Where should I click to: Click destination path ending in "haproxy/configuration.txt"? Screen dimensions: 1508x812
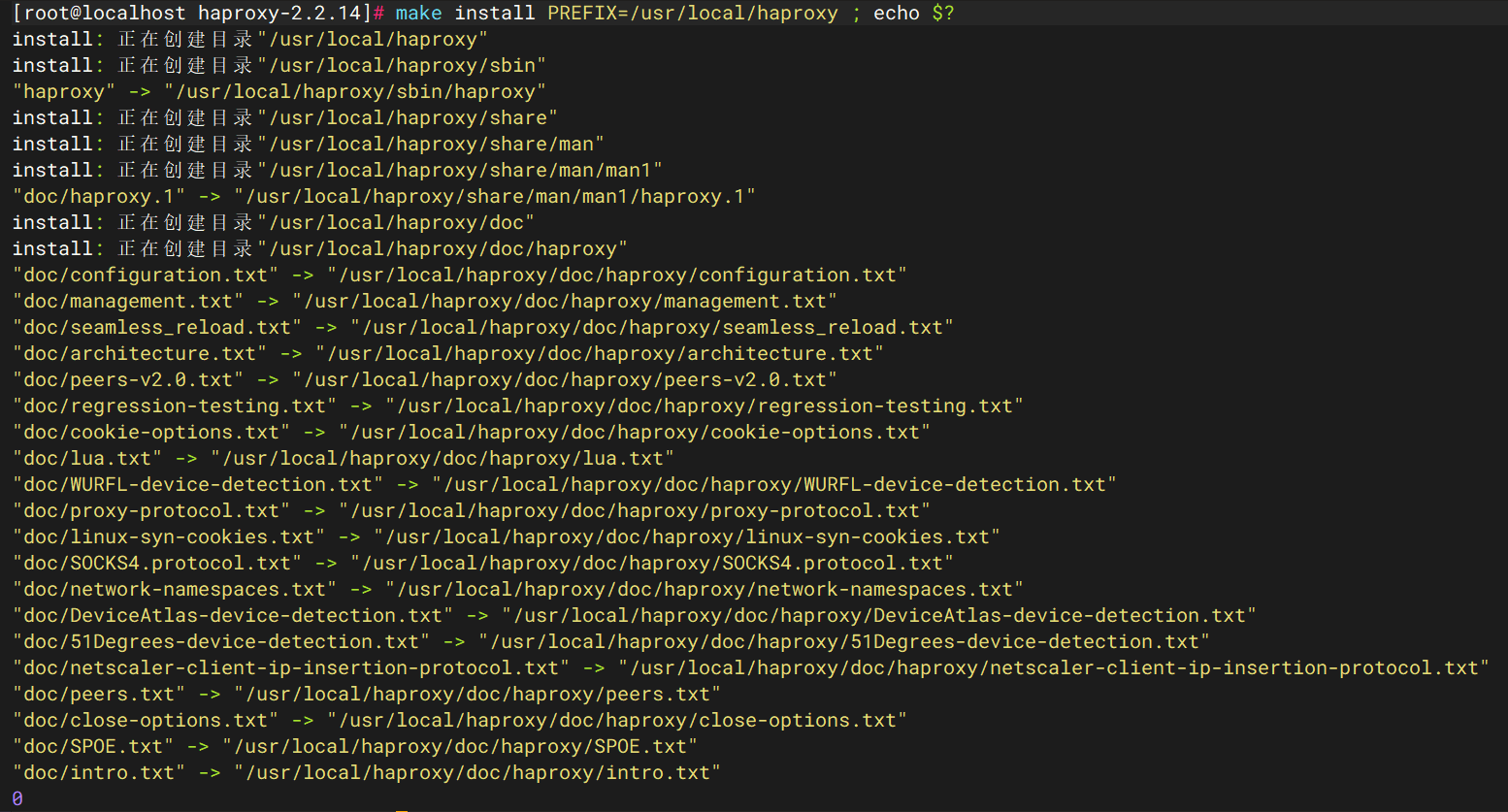point(617,276)
